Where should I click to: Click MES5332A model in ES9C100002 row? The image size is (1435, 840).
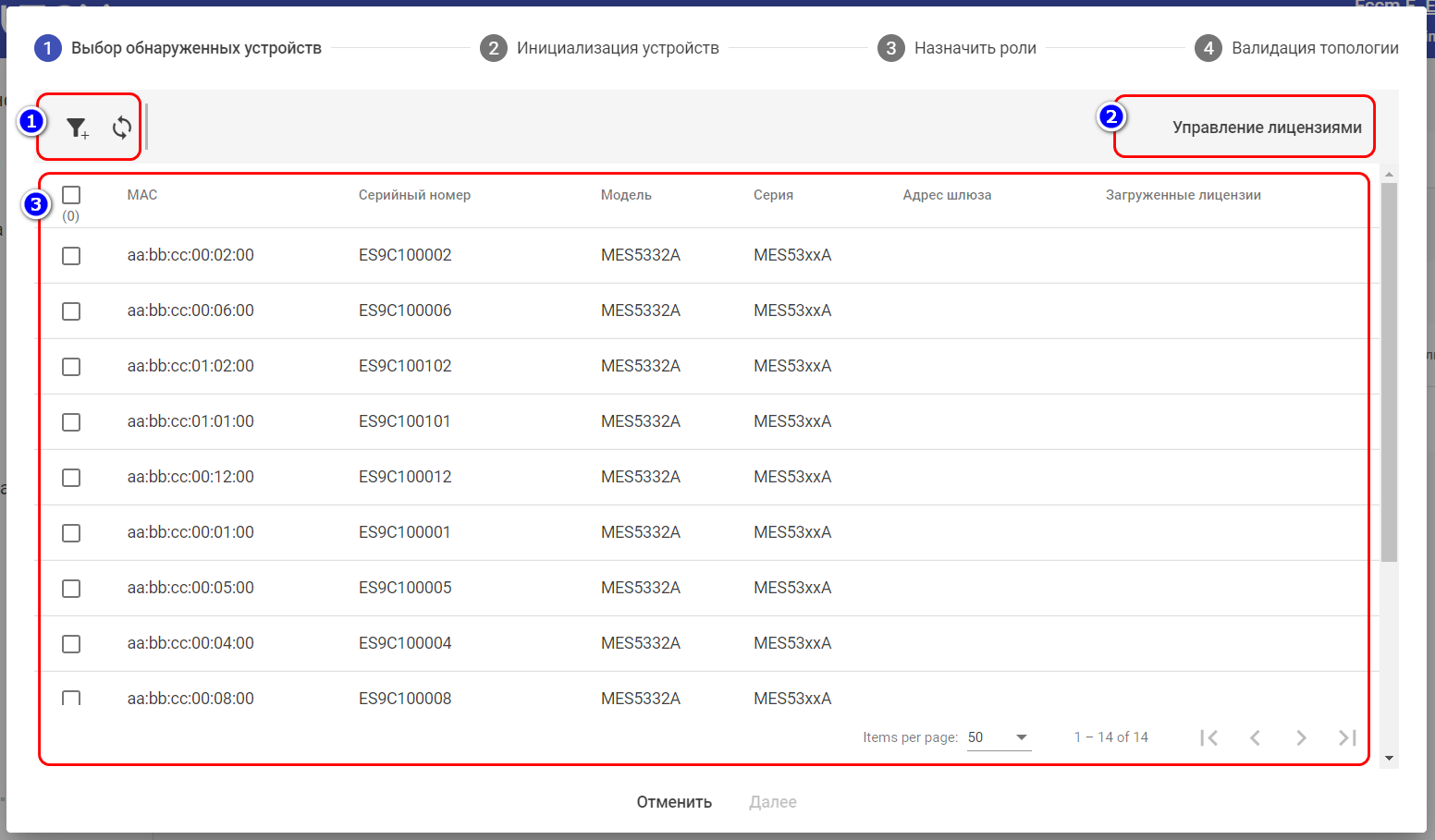(x=641, y=255)
